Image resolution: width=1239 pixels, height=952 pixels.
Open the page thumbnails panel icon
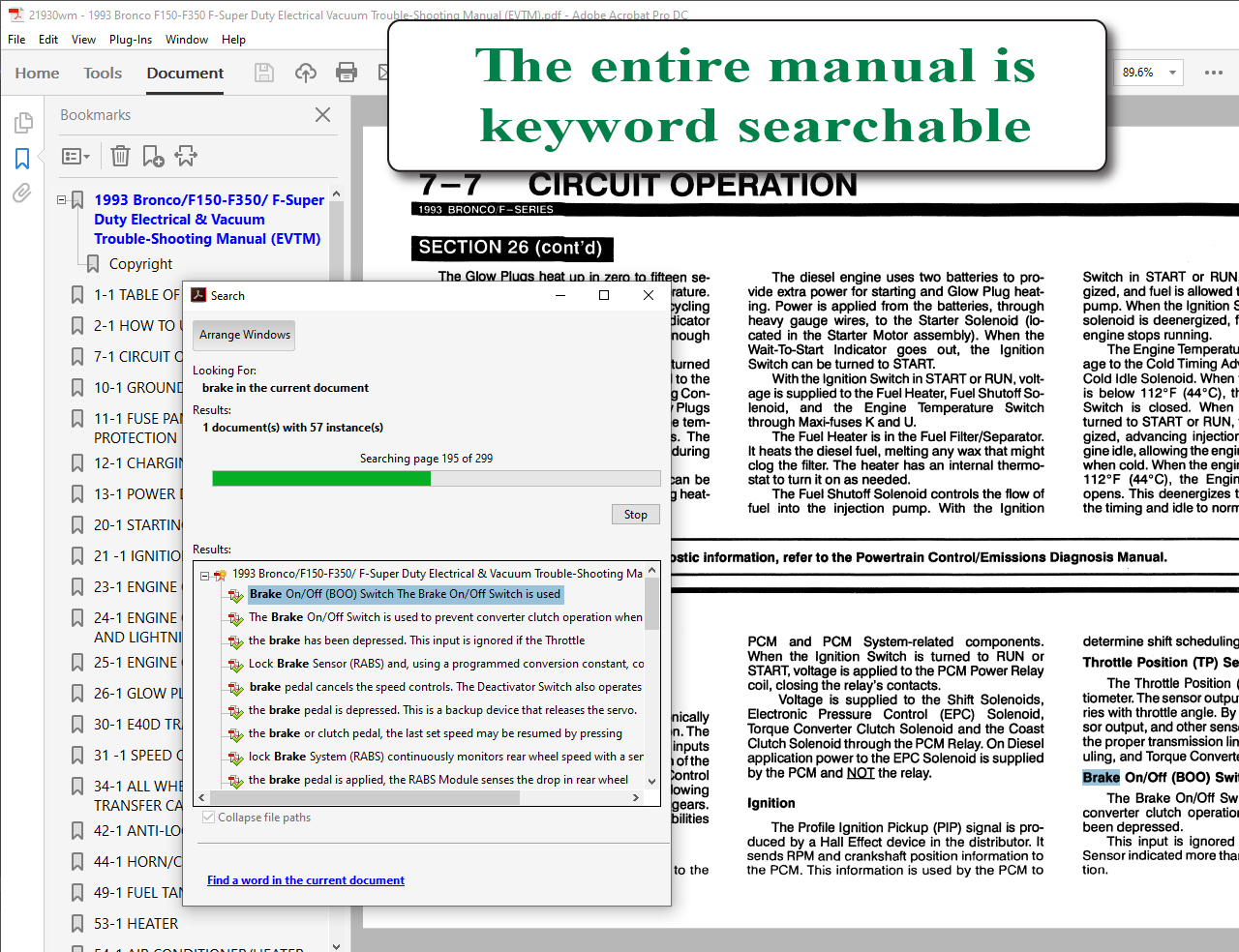(23, 123)
